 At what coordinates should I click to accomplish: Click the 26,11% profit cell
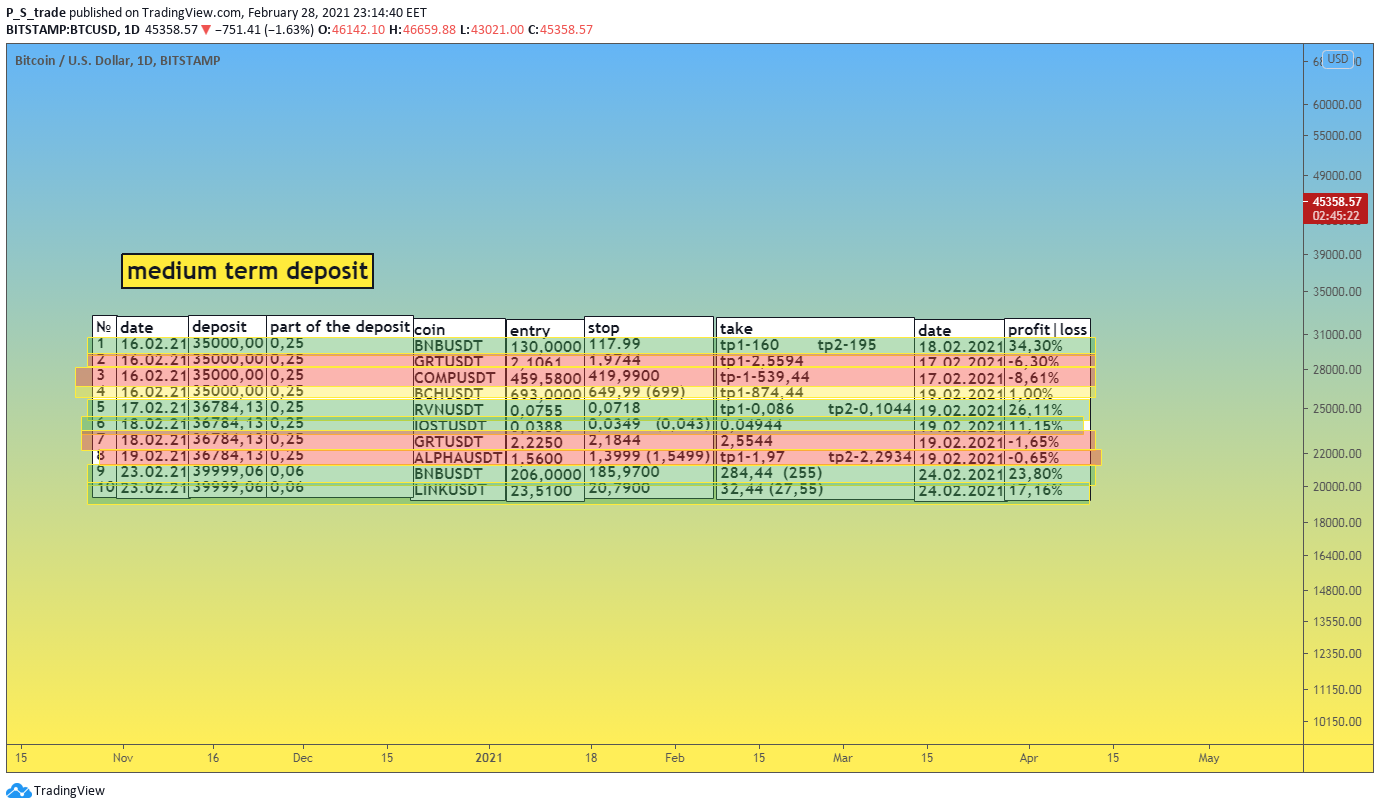click(x=1035, y=410)
